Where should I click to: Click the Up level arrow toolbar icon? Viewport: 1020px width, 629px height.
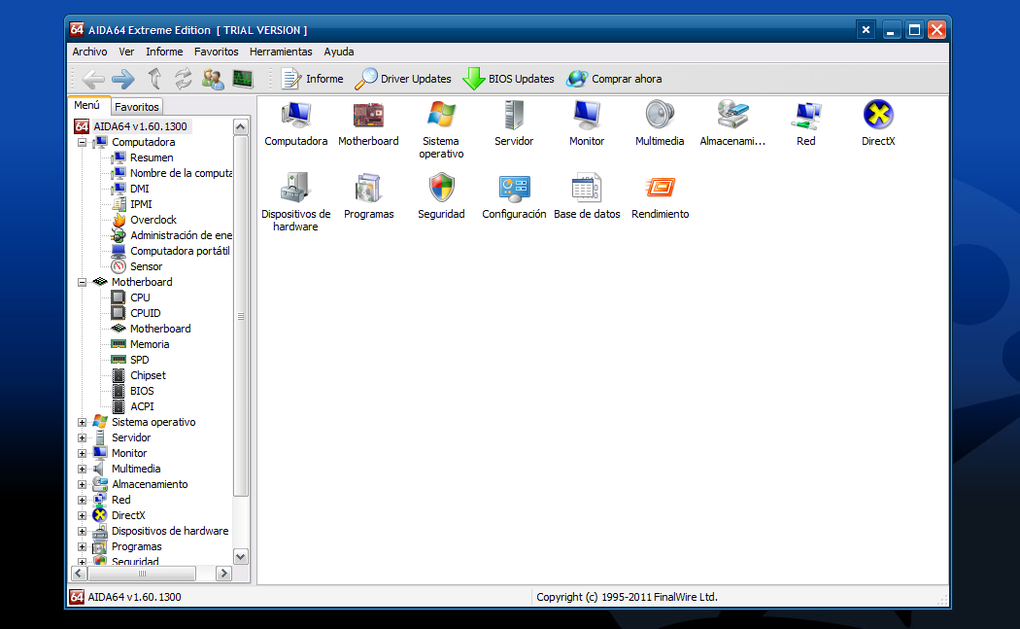point(154,79)
